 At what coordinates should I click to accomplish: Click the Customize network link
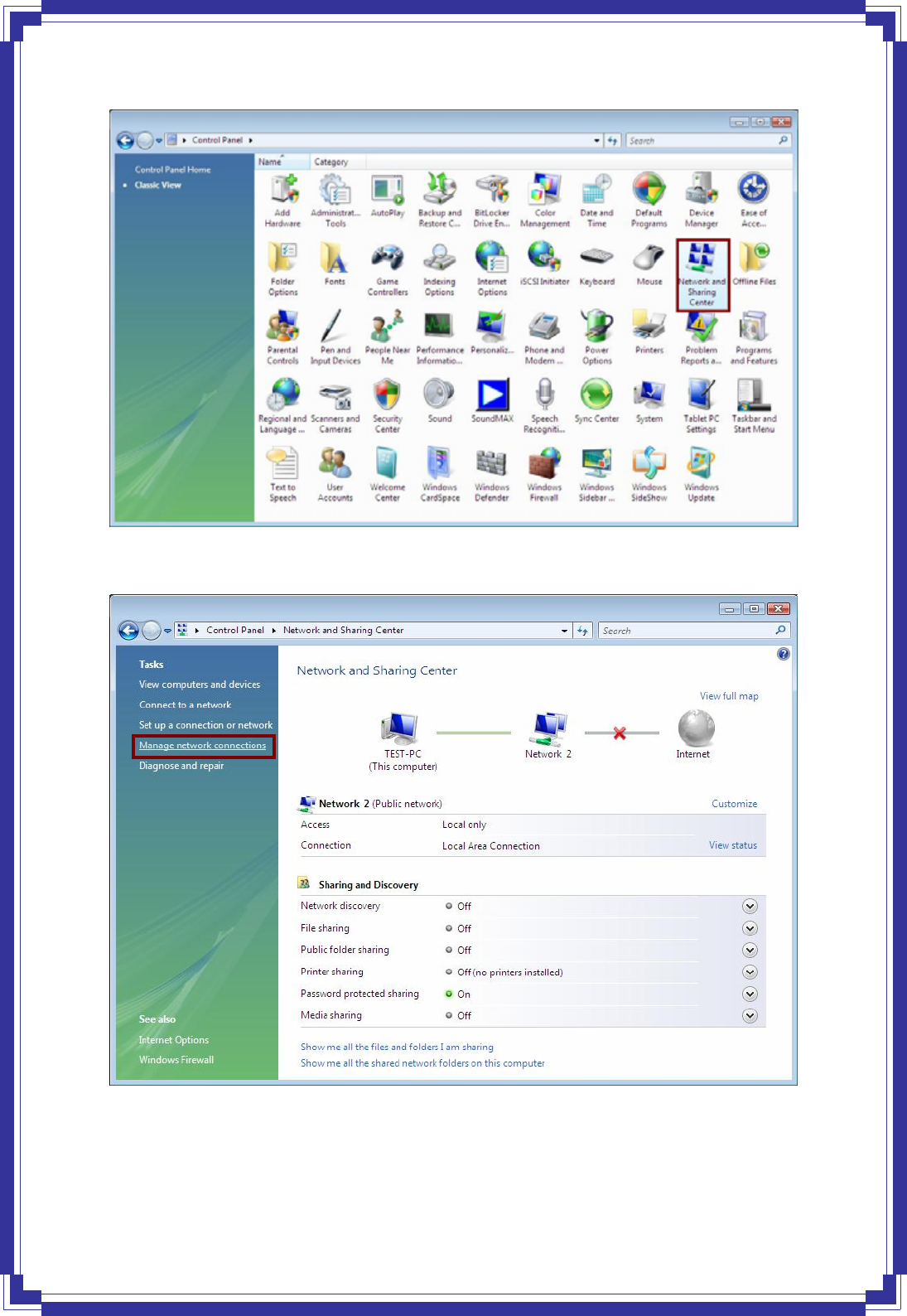[735, 804]
